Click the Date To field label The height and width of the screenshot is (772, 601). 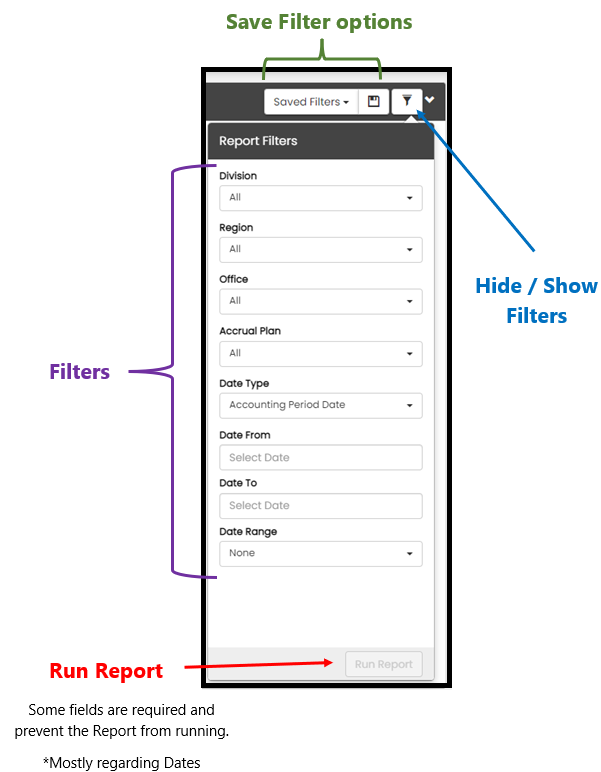tap(238, 483)
